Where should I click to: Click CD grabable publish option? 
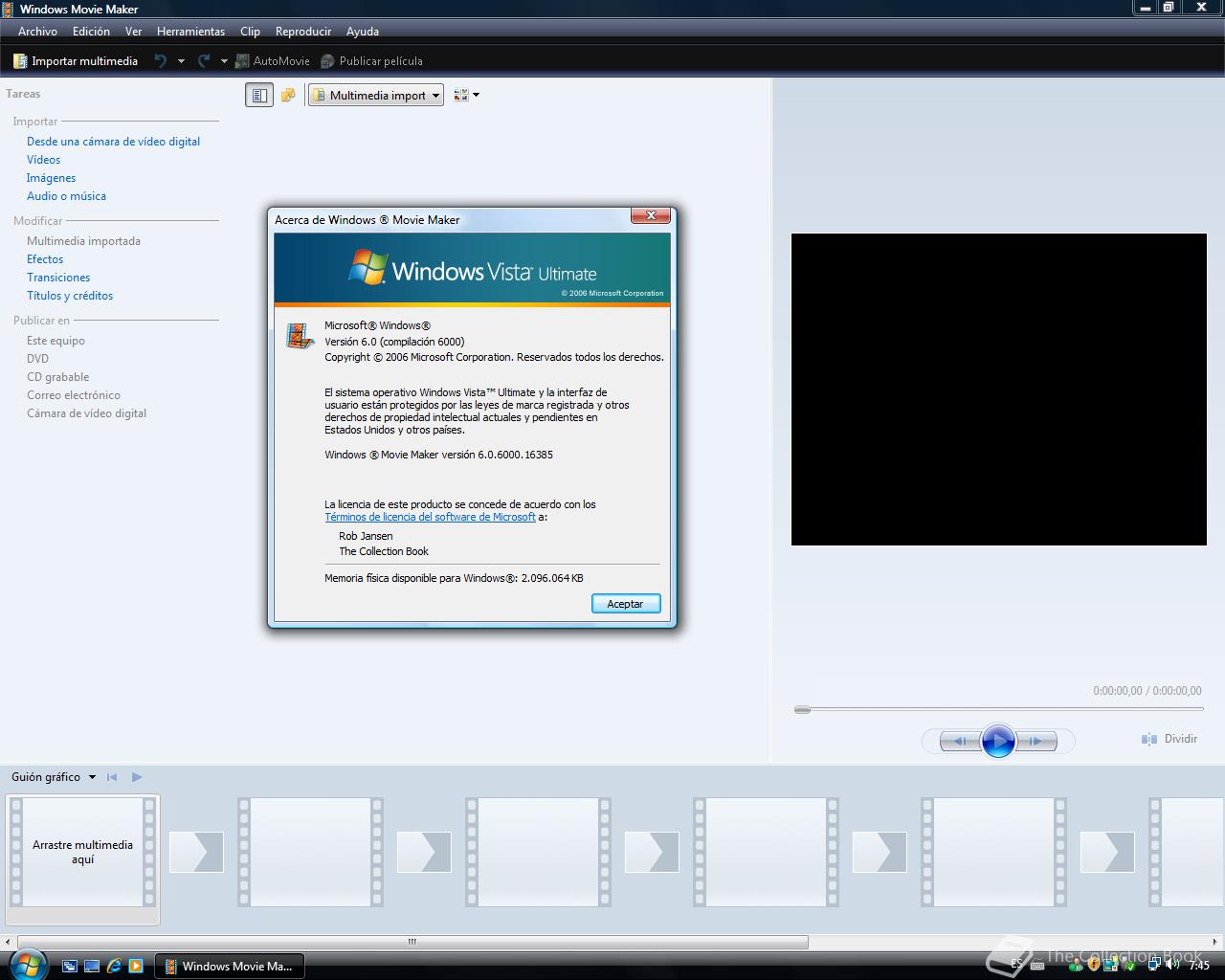click(x=57, y=376)
